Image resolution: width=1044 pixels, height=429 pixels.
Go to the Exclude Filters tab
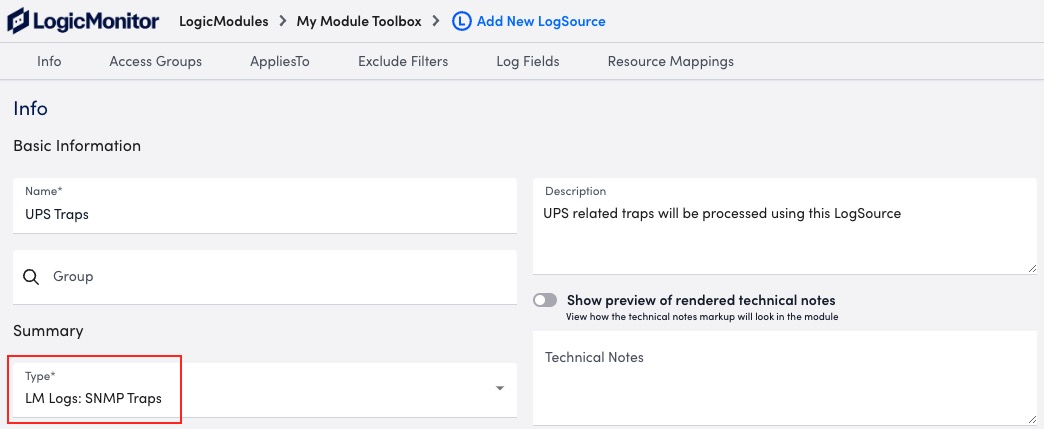(x=403, y=61)
